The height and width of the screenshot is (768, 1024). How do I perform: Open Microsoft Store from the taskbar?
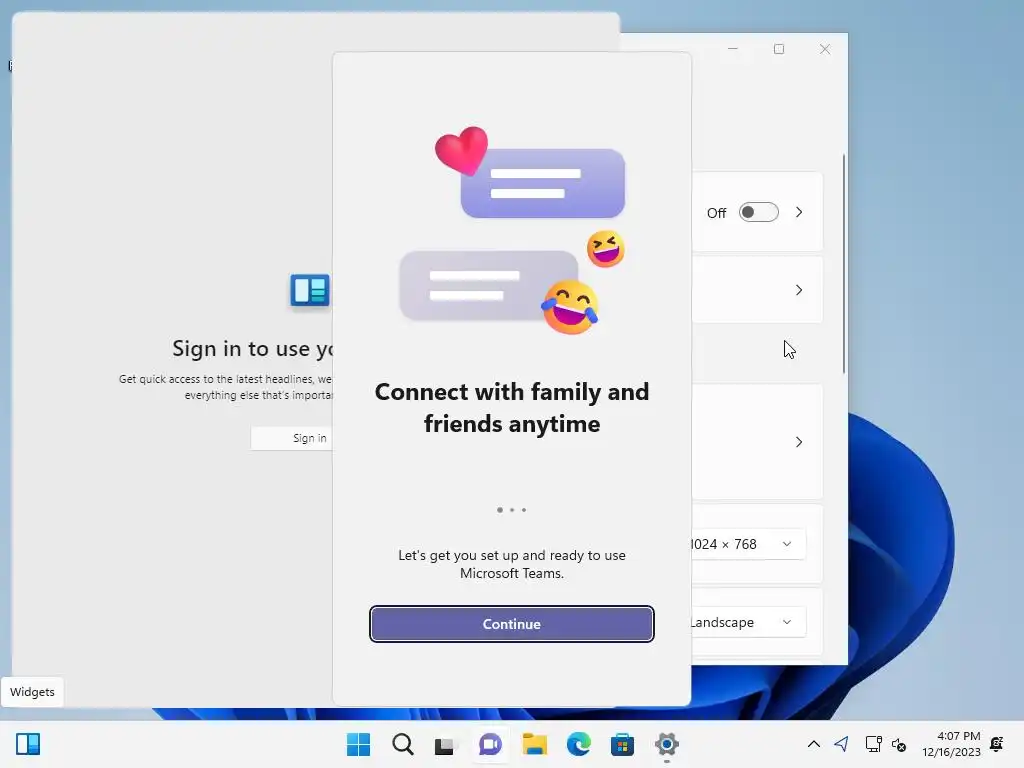622,744
